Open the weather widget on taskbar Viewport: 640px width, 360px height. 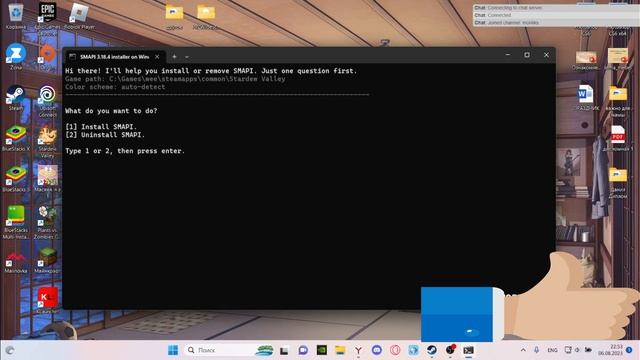pyautogui.click(x=10, y=350)
